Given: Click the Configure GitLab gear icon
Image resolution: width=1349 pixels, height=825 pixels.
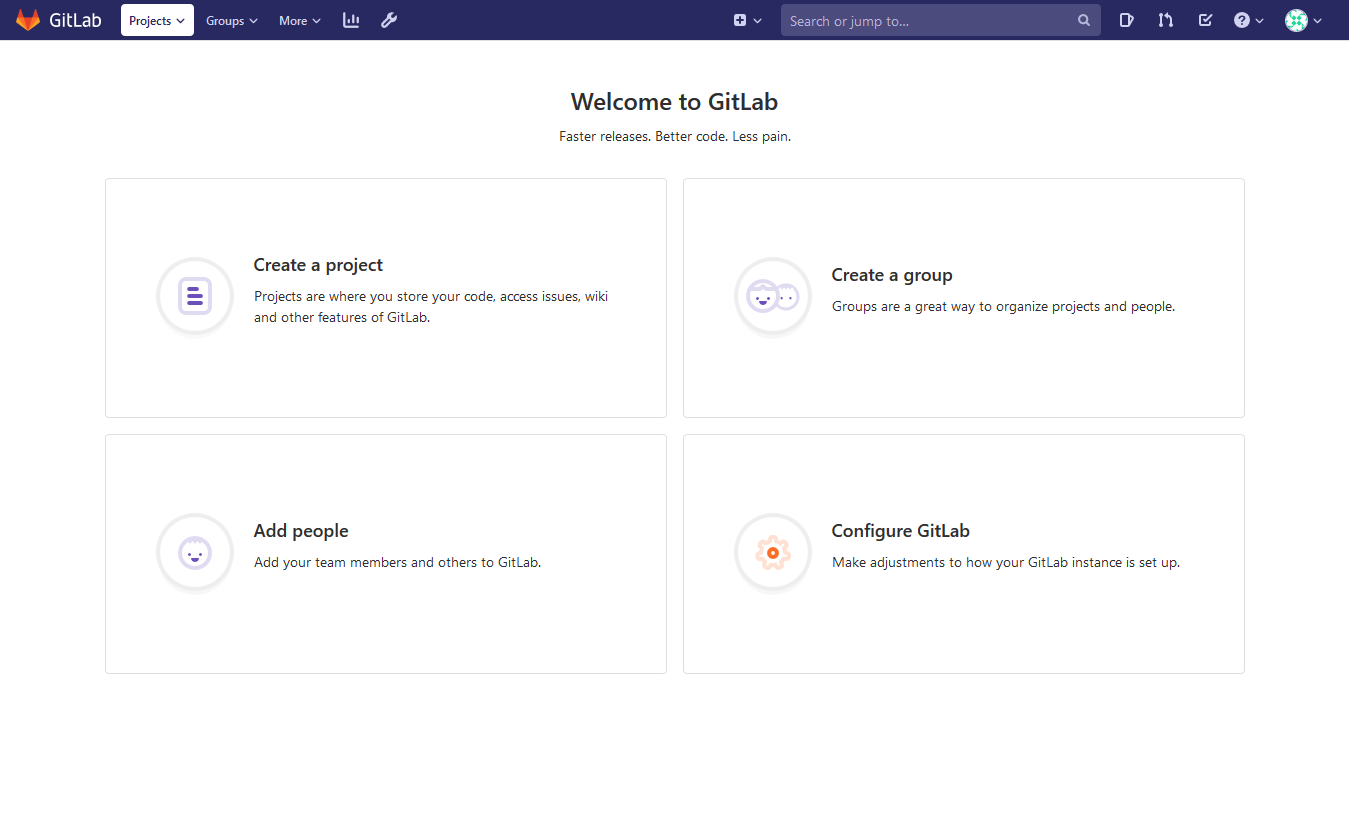Looking at the screenshot, I should [772, 552].
